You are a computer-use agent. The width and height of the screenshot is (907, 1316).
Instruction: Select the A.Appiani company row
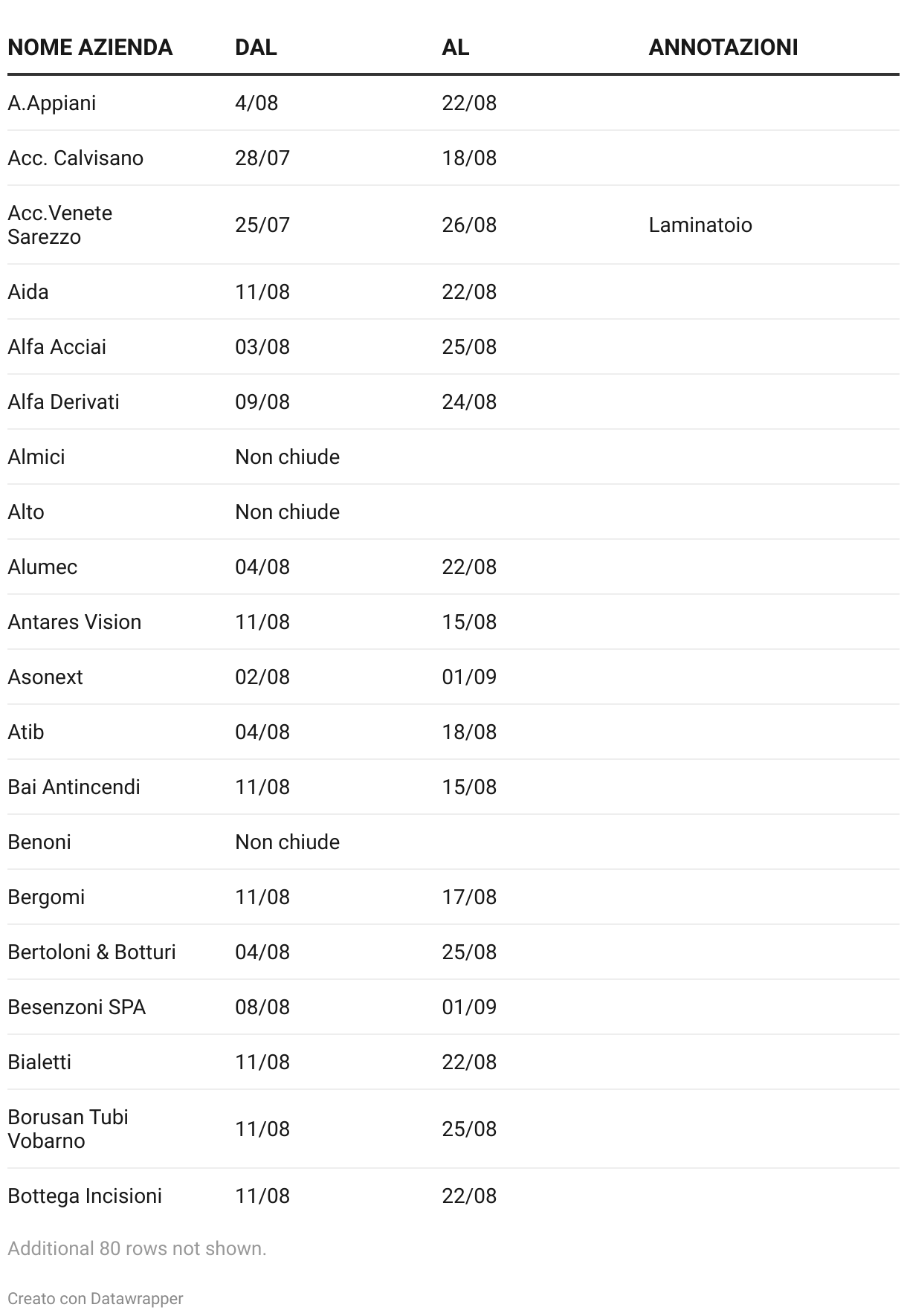[x=52, y=103]
